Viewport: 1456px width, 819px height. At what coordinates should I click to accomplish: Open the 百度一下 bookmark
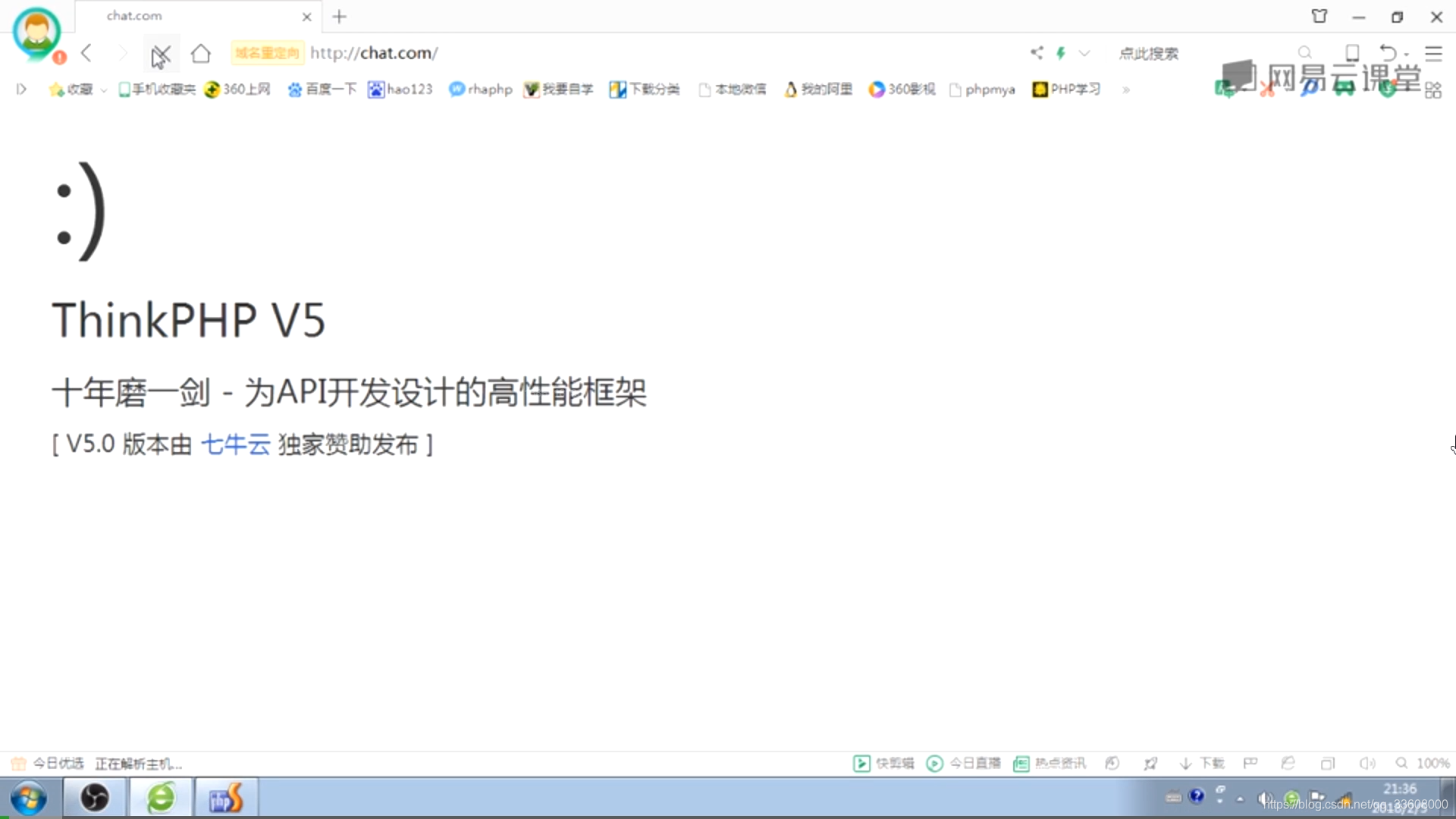click(322, 89)
